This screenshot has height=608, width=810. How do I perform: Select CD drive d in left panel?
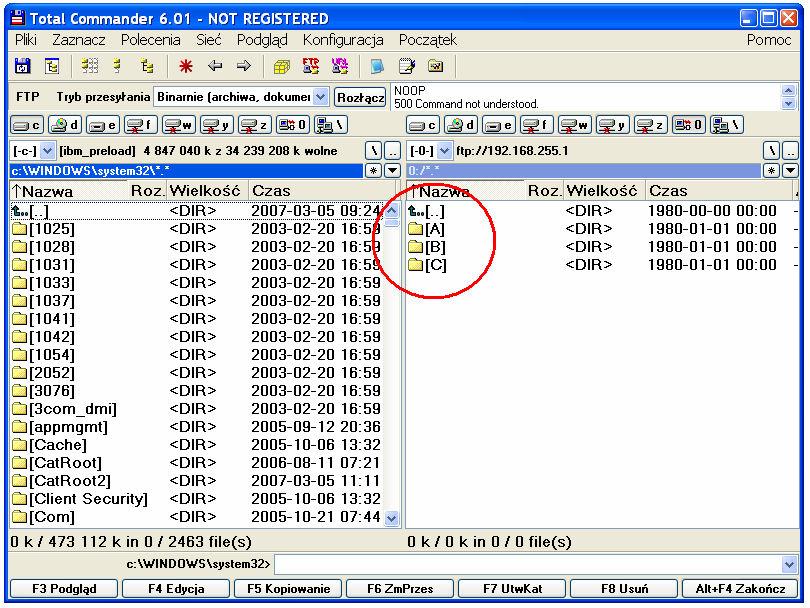(x=65, y=125)
